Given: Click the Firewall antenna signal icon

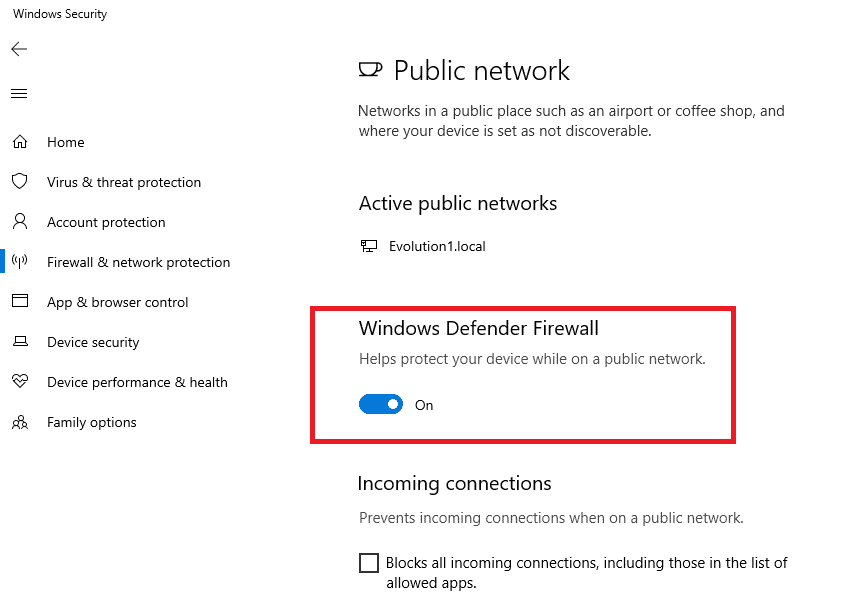Looking at the screenshot, I should [x=20, y=262].
